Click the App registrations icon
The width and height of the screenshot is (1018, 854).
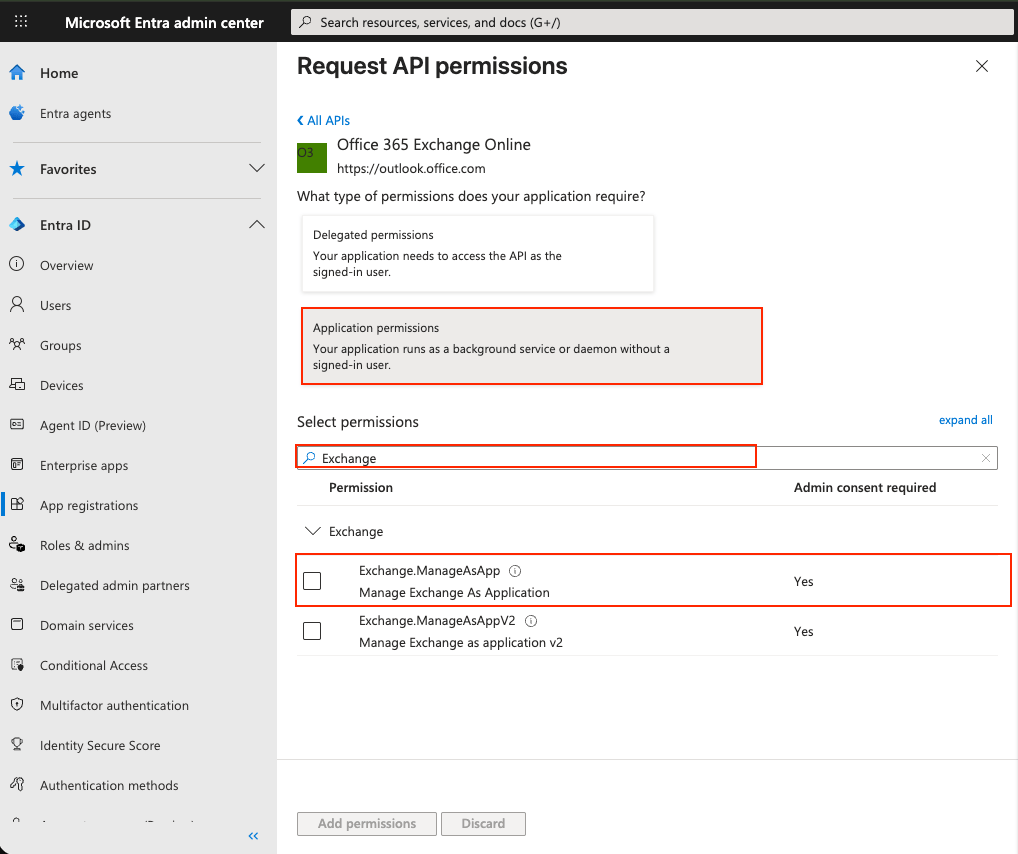pos(18,505)
